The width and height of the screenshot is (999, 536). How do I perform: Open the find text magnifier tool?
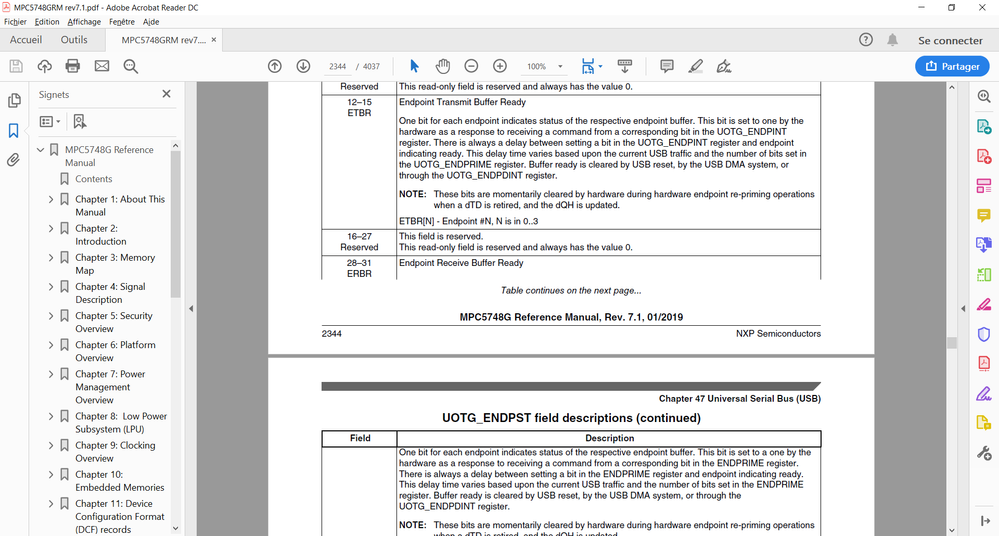pyautogui.click(x=131, y=66)
